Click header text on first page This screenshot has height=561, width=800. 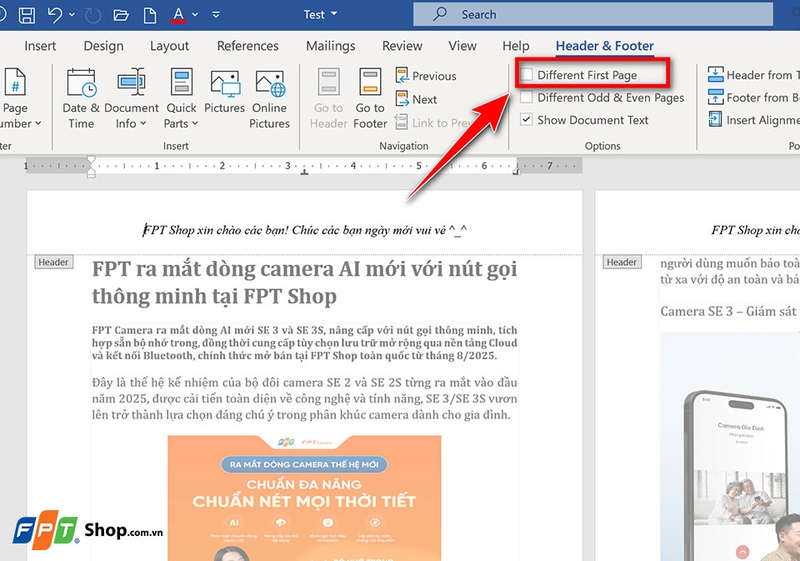click(305, 230)
